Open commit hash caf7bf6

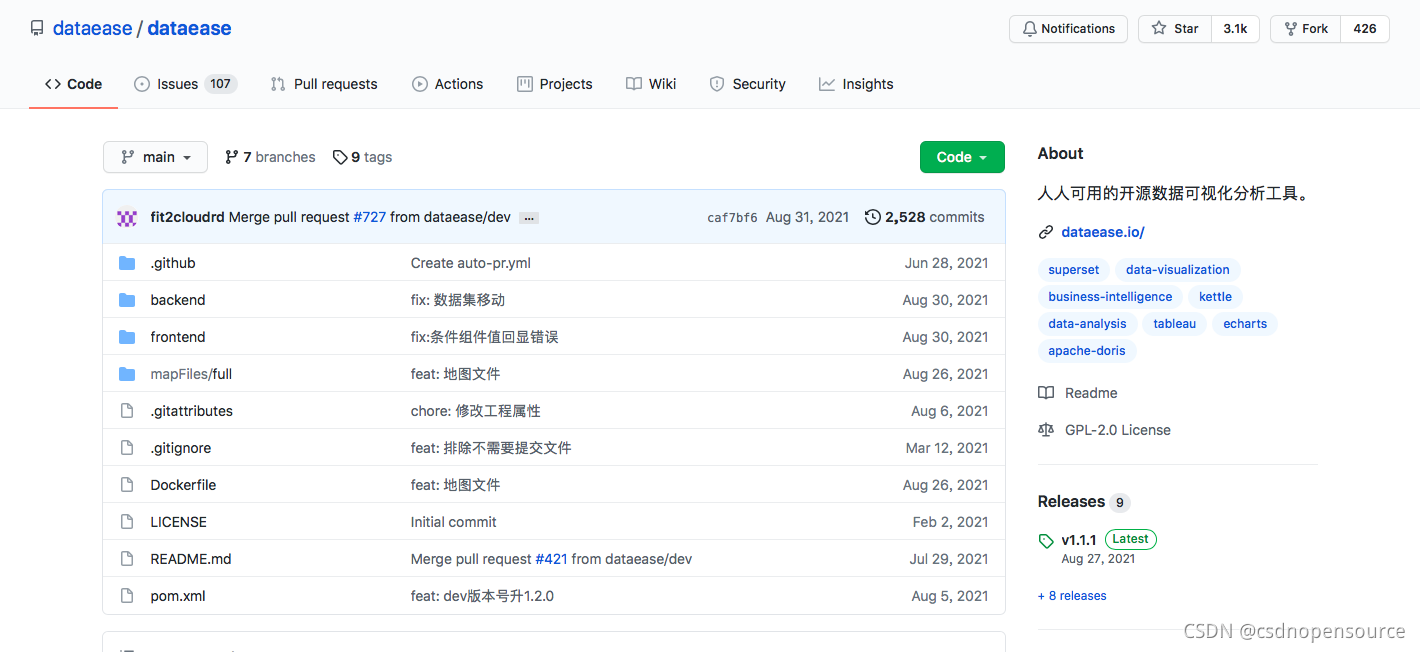732,217
